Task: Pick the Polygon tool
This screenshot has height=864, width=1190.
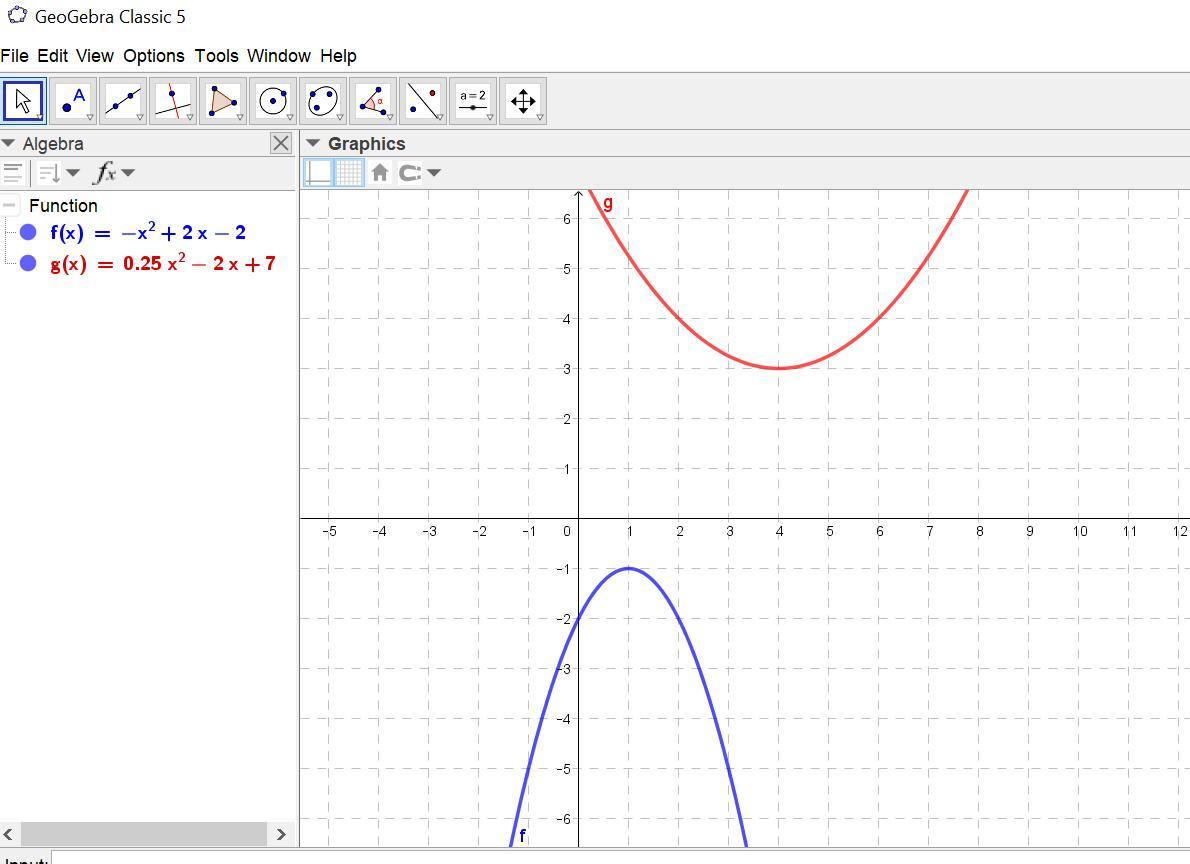Action: tap(223, 101)
